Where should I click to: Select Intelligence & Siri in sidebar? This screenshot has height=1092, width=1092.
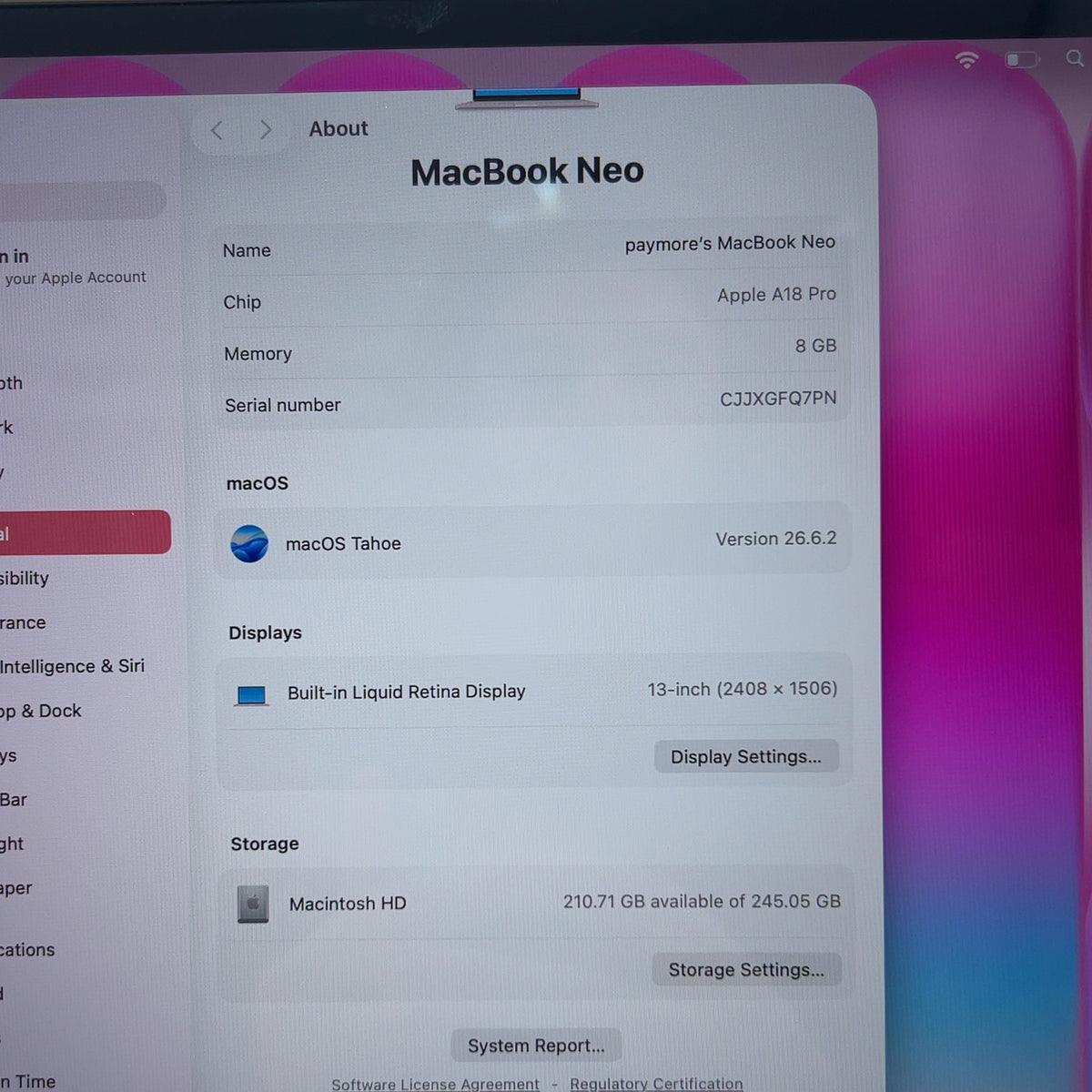point(73,666)
